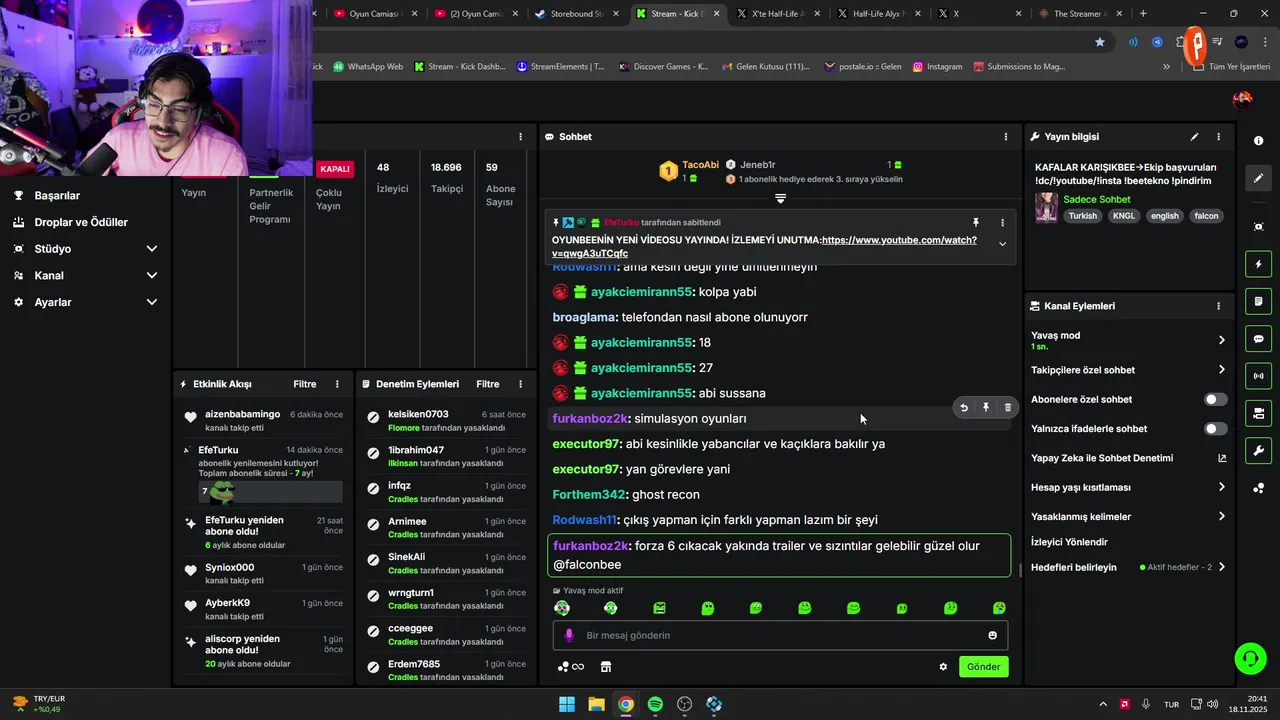Toggle the chat bubble panel icon in sidebar

coord(1258,339)
